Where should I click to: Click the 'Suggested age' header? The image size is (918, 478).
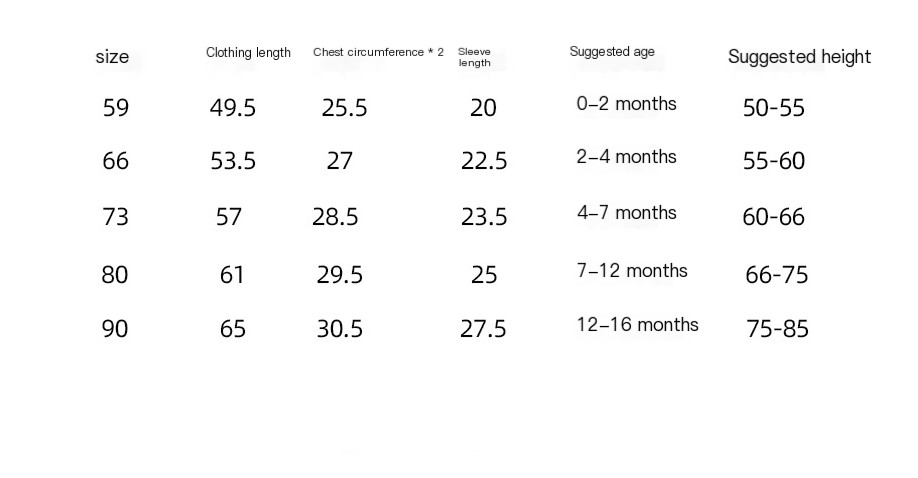(612, 52)
